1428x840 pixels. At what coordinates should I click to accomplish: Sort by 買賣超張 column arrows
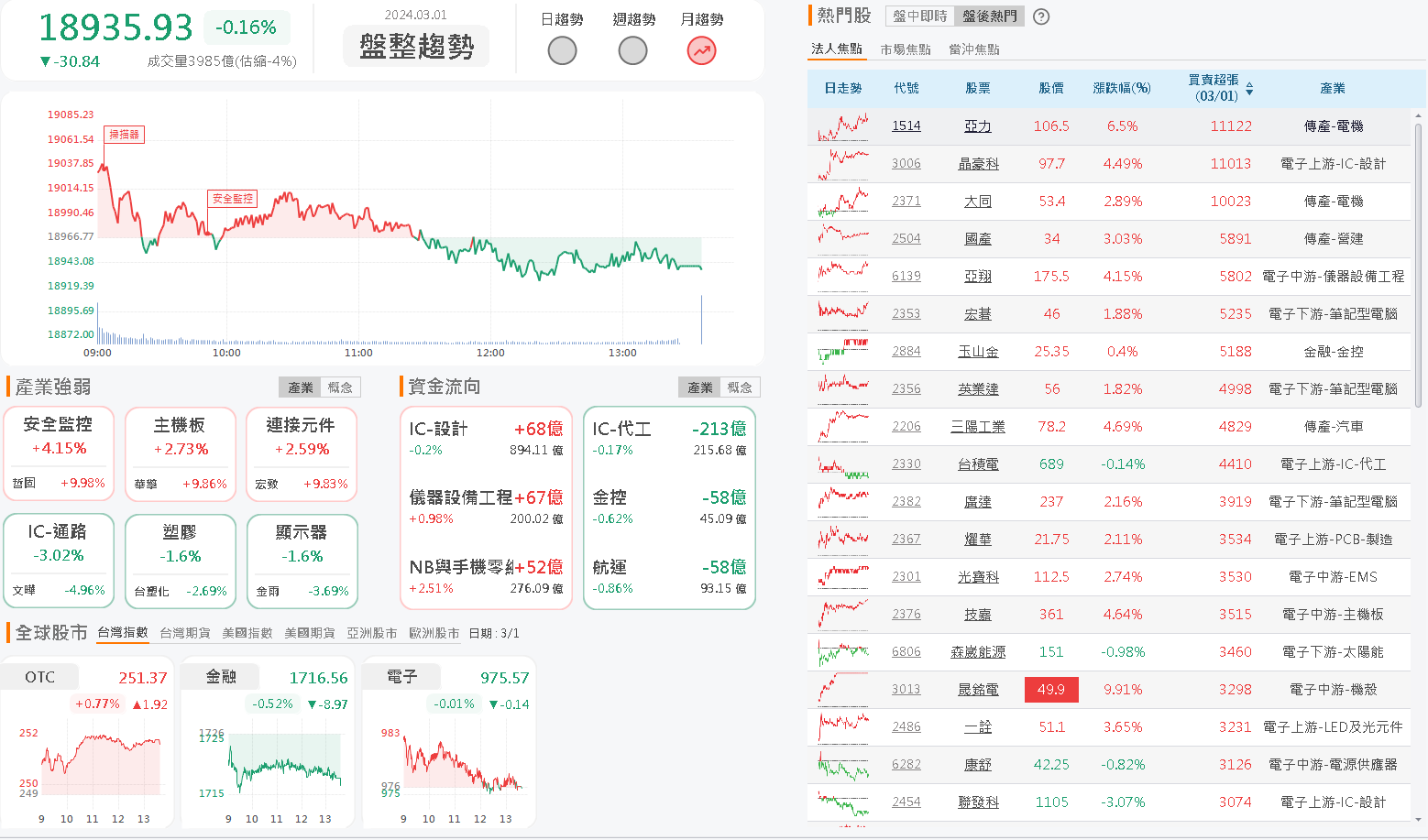point(1249,89)
